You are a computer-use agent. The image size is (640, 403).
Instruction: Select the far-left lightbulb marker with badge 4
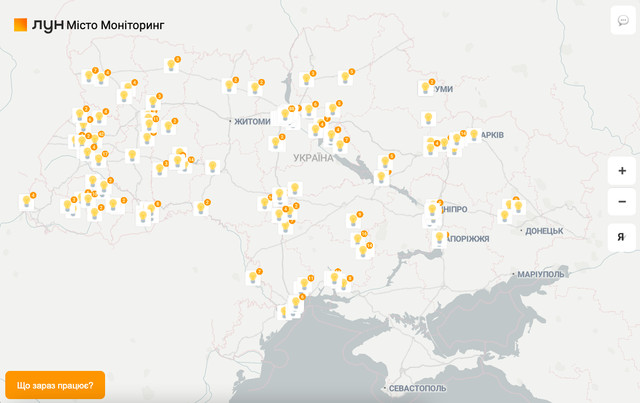click(x=27, y=202)
